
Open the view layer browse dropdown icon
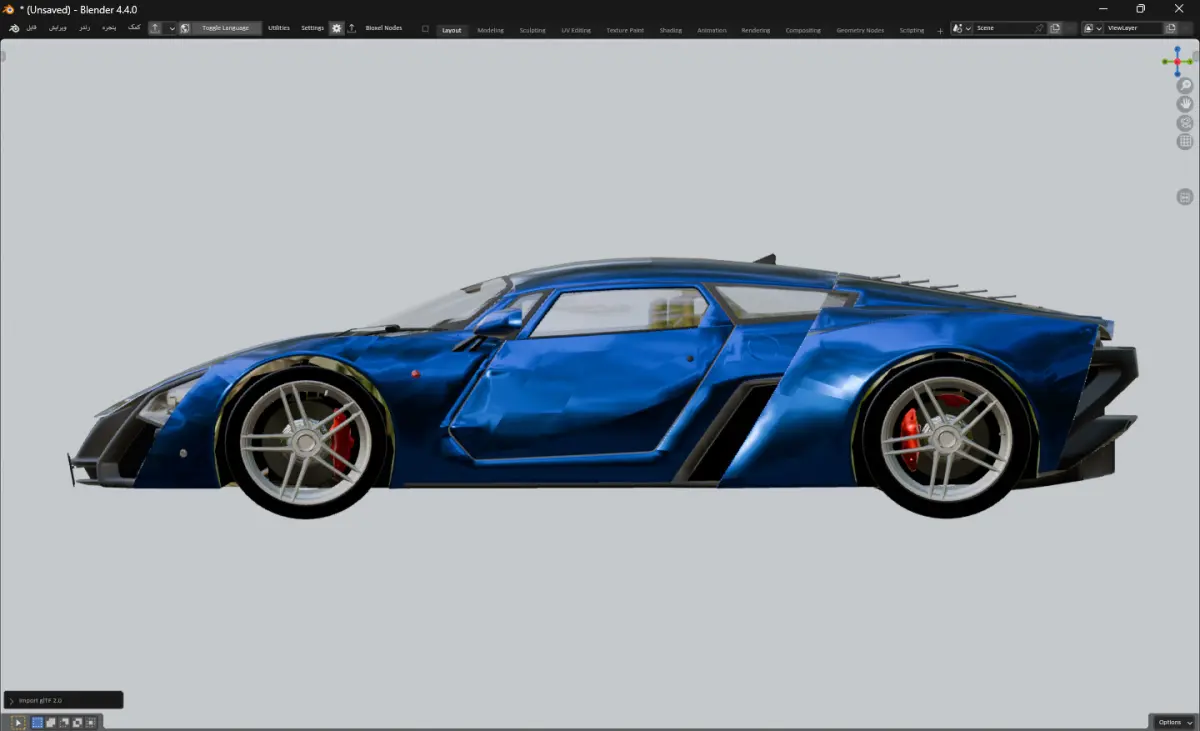[1093, 28]
